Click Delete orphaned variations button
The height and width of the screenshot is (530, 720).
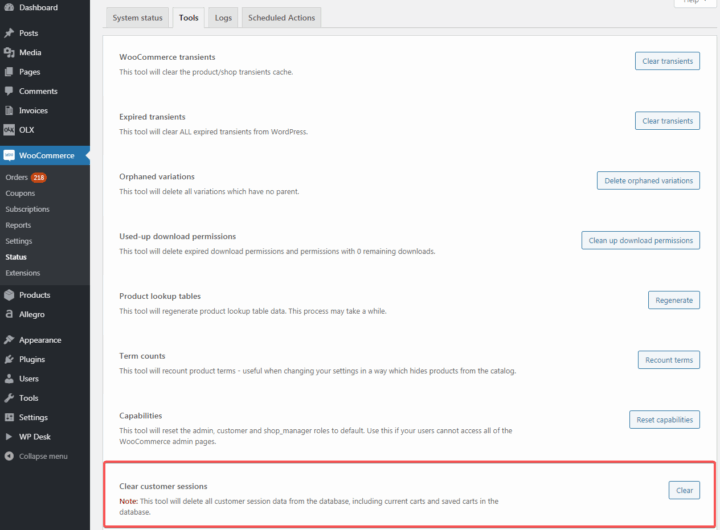coord(648,181)
